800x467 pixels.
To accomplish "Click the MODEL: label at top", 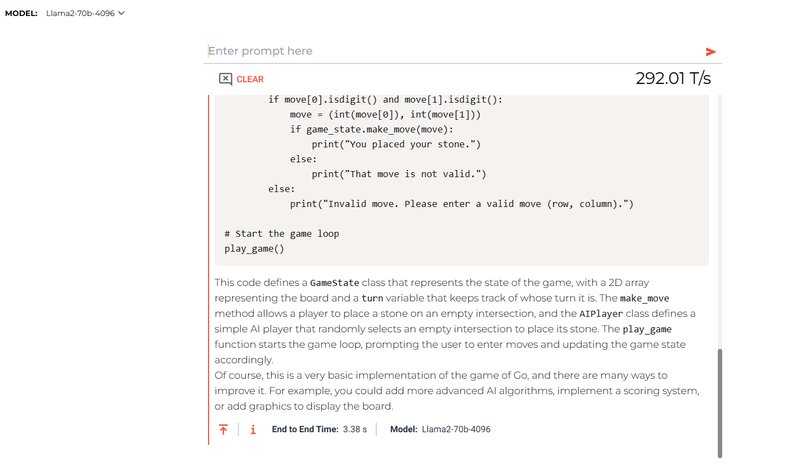I will click(x=22, y=13).
